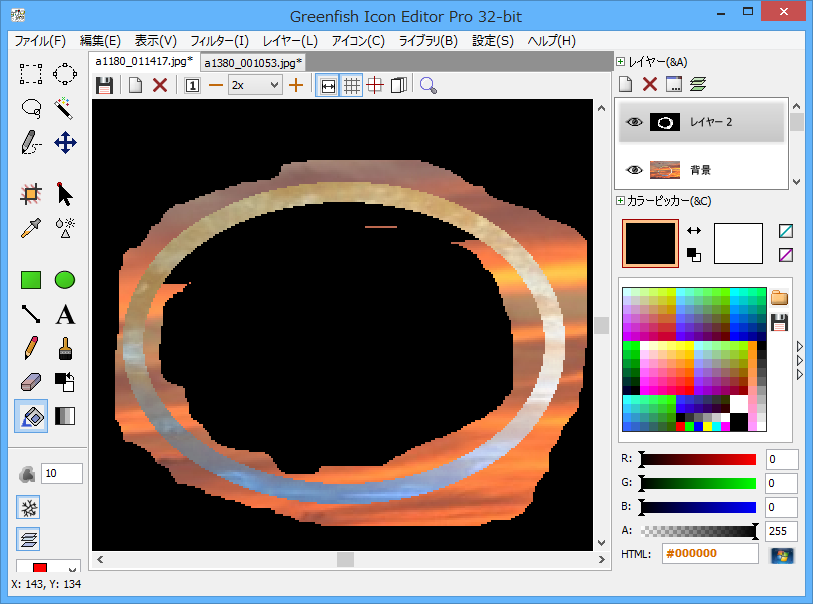Click the white background color swatch
The width and height of the screenshot is (813, 604).
(x=738, y=243)
